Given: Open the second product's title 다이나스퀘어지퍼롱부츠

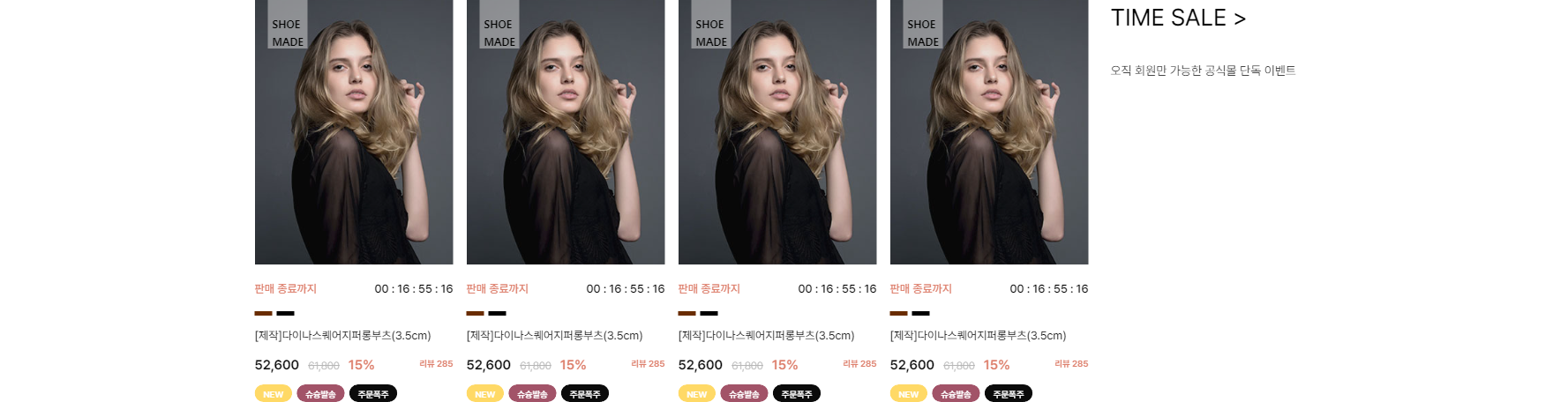Looking at the screenshot, I should pos(554,336).
